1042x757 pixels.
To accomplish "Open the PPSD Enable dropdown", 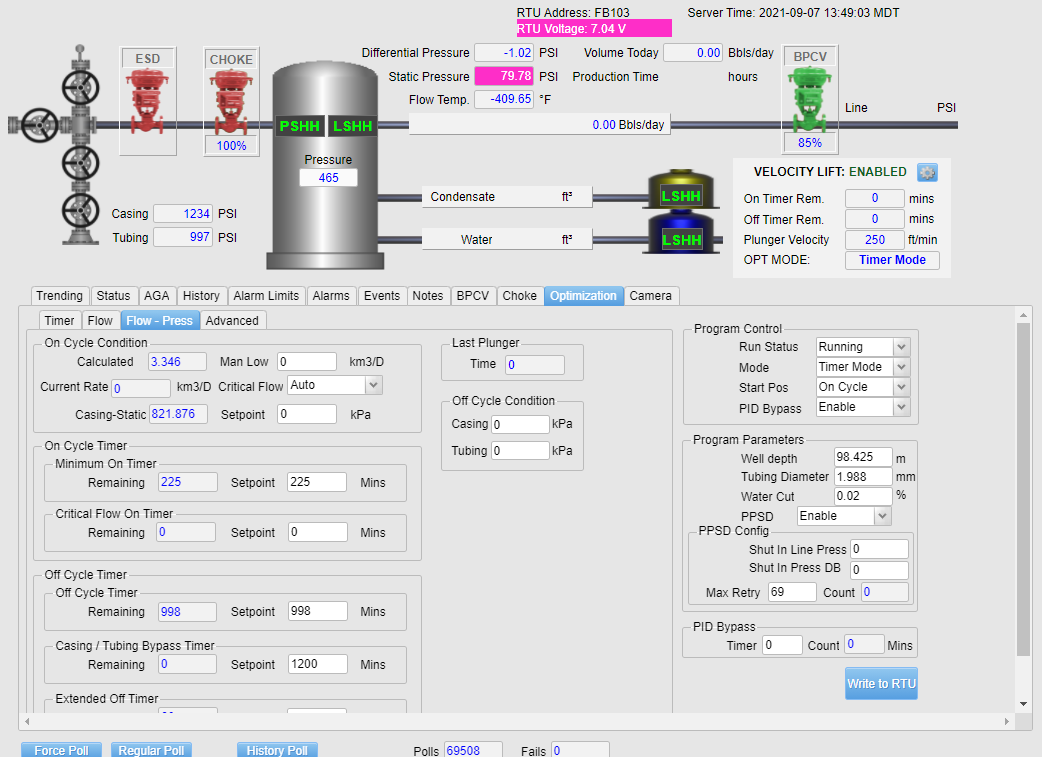I will pyautogui.click(x=882, y=516).
